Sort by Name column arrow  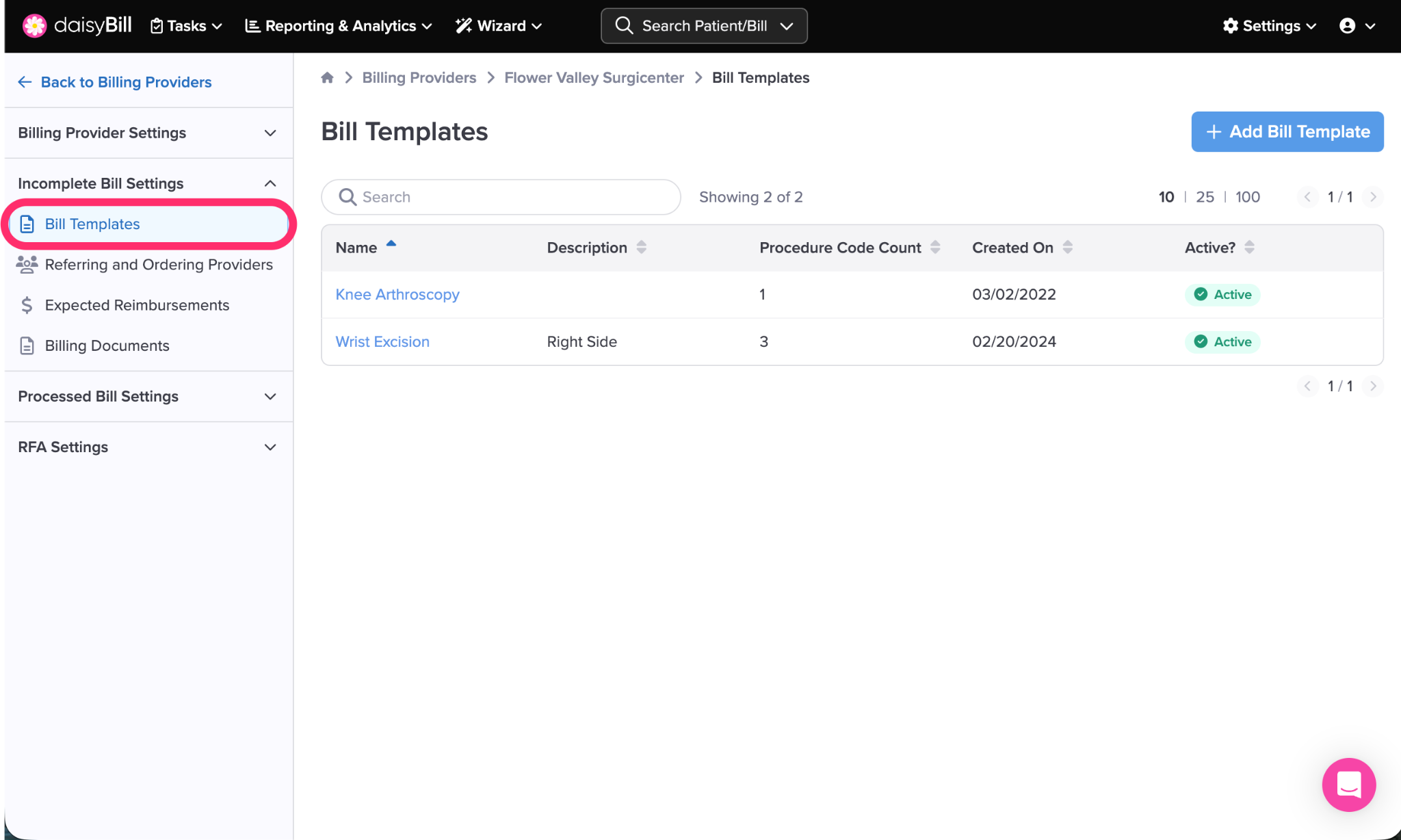click(x=391, y=244)
